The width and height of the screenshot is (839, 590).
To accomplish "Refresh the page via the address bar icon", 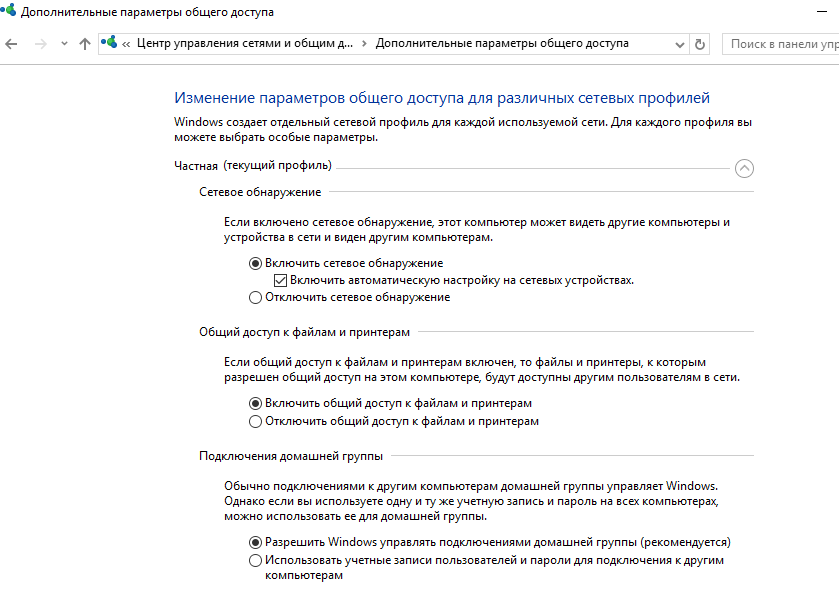I will tap(699, 44).
